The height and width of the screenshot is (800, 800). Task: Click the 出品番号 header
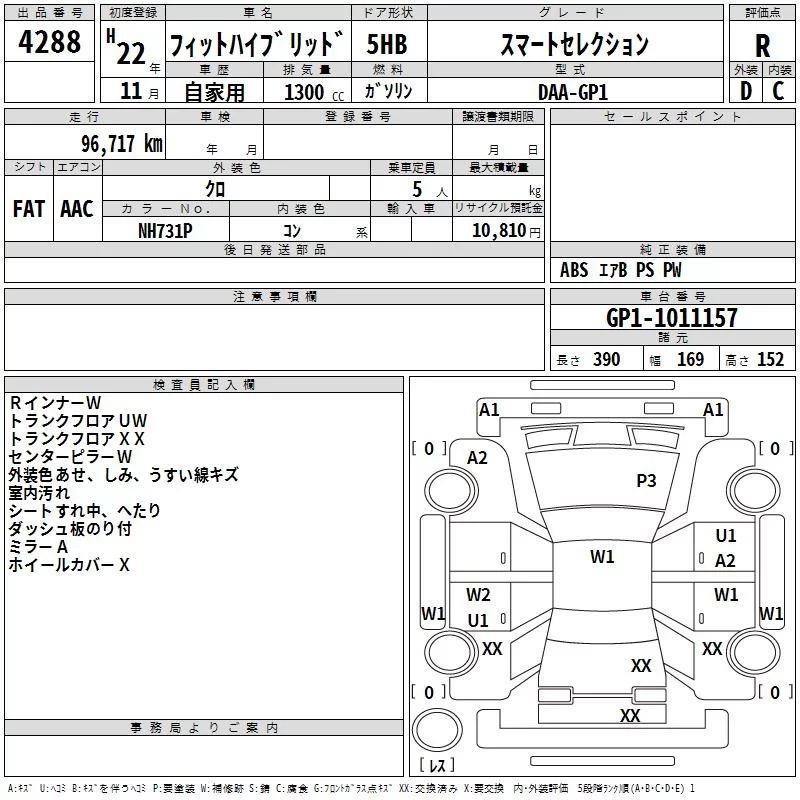tap(49, 13)
